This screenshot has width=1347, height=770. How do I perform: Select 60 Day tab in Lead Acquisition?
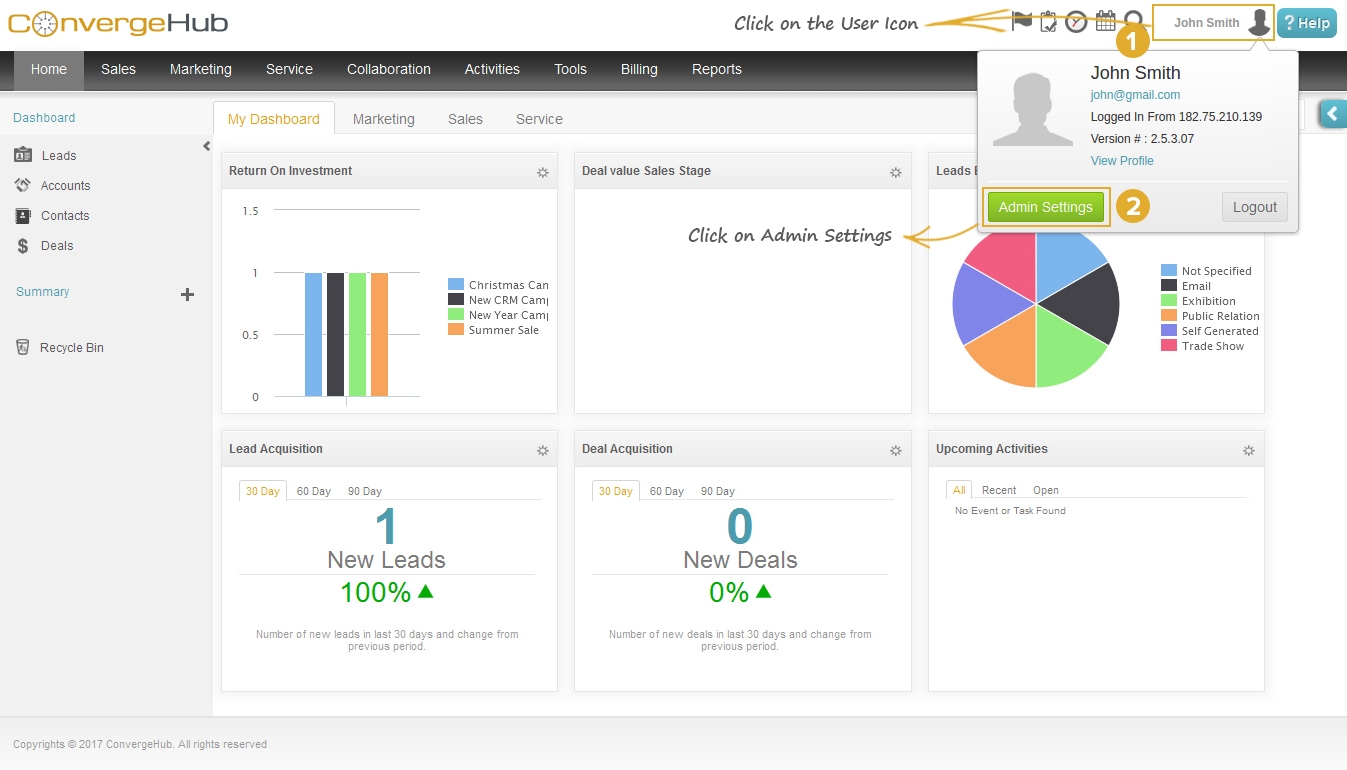point(314,491)
